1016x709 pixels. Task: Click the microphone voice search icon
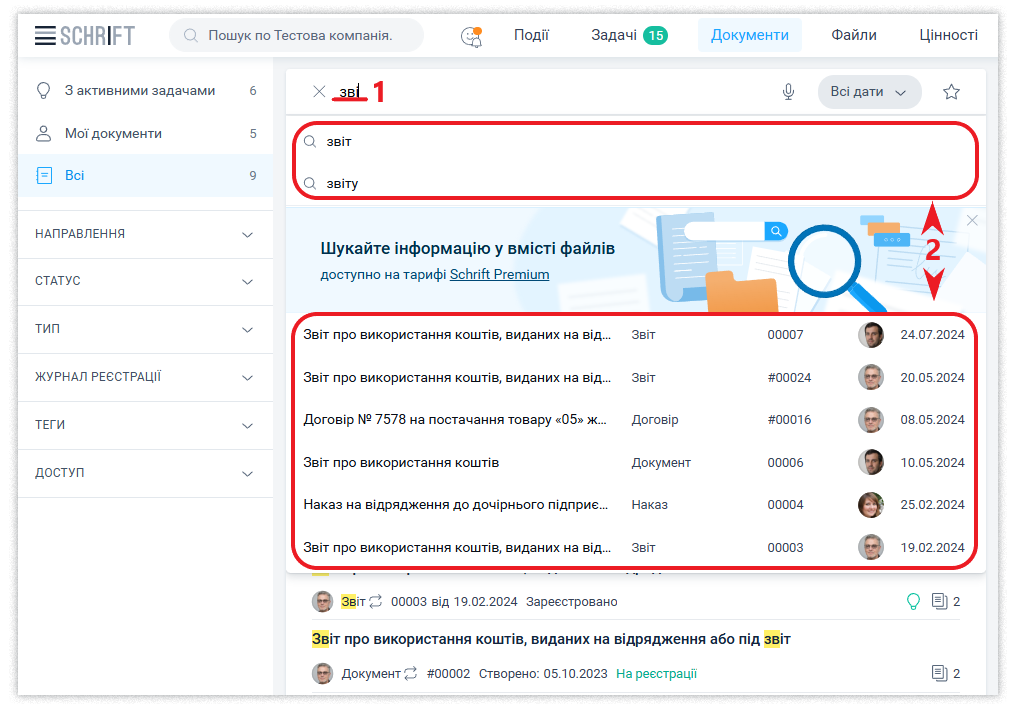788,92
